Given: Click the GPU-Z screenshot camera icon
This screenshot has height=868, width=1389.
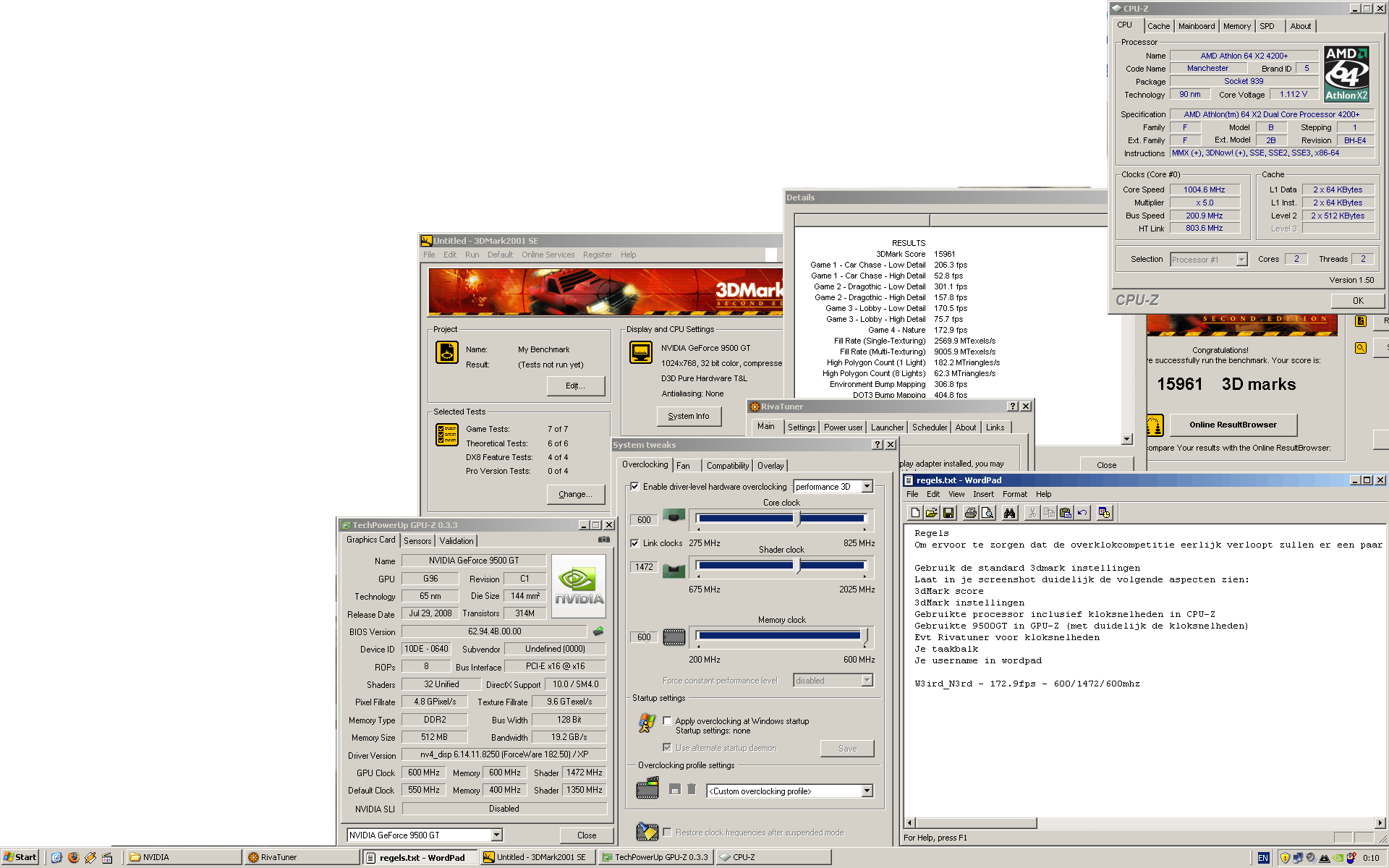Looking at the screenshot, I should pyautogui.click(x=604, y=540).
